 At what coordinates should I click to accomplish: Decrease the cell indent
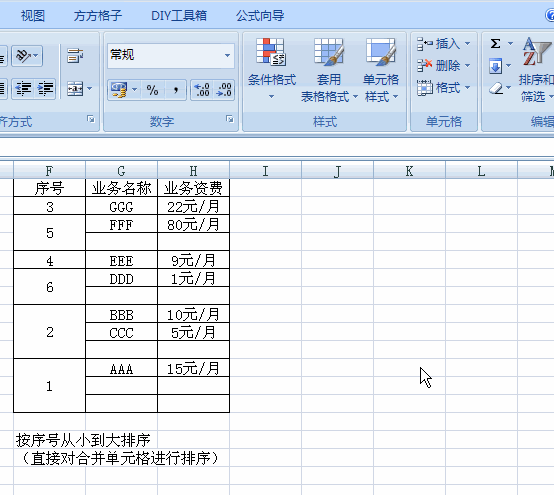point(23,88)
